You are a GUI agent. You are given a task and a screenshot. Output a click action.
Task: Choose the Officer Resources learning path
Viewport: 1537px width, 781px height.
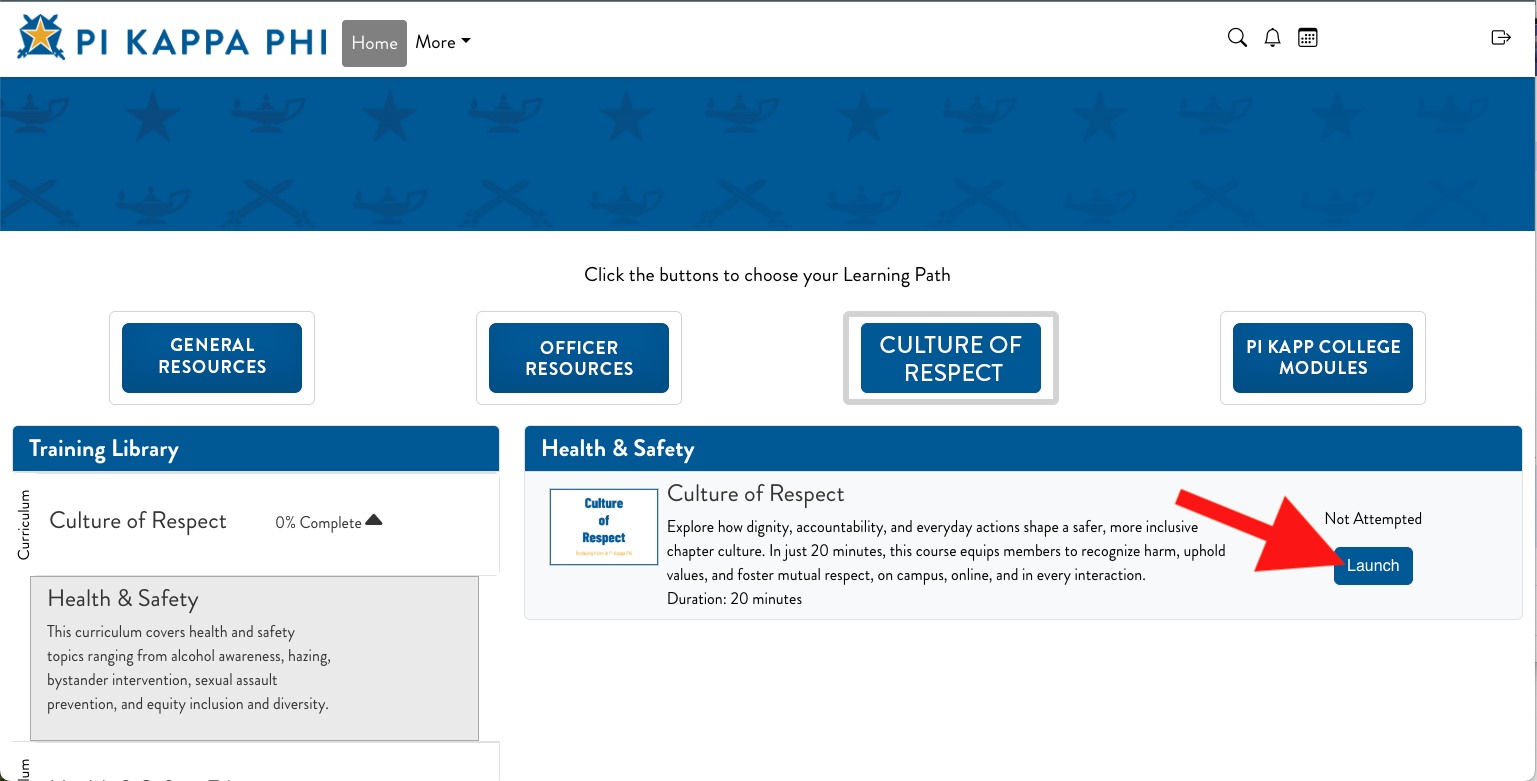point(579,358)
